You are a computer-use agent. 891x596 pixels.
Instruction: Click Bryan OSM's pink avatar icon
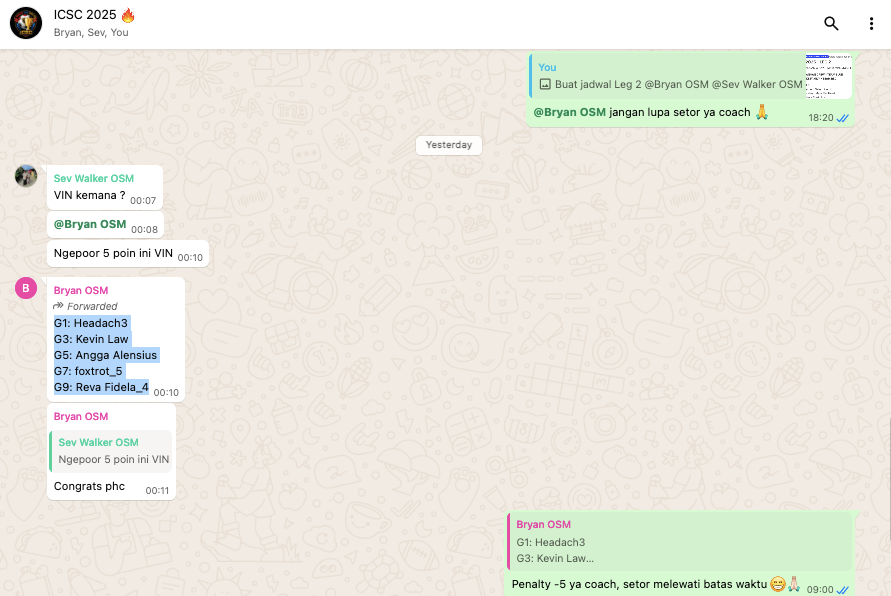[x=26, y=289]
